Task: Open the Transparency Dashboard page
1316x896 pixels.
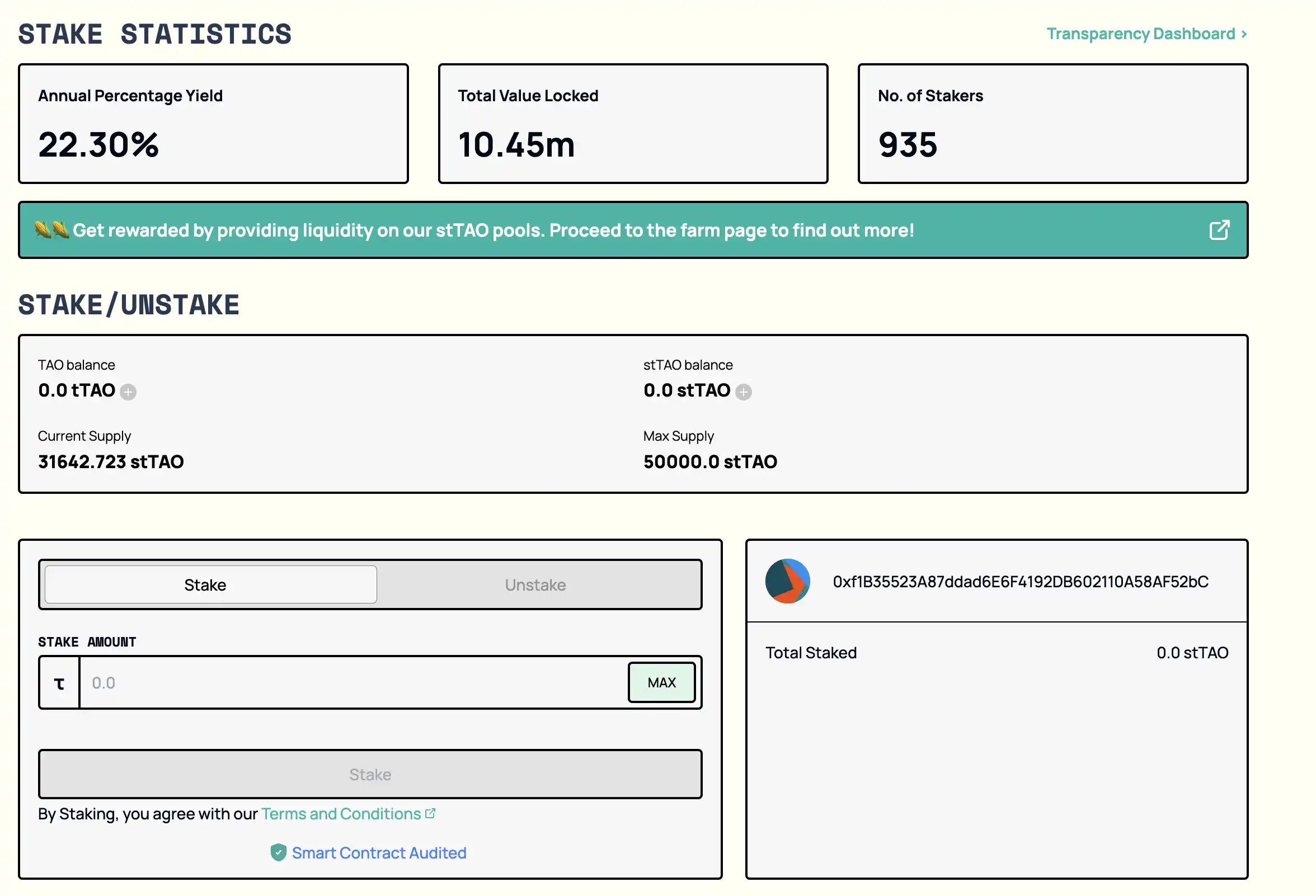Action: [1147, 33]
